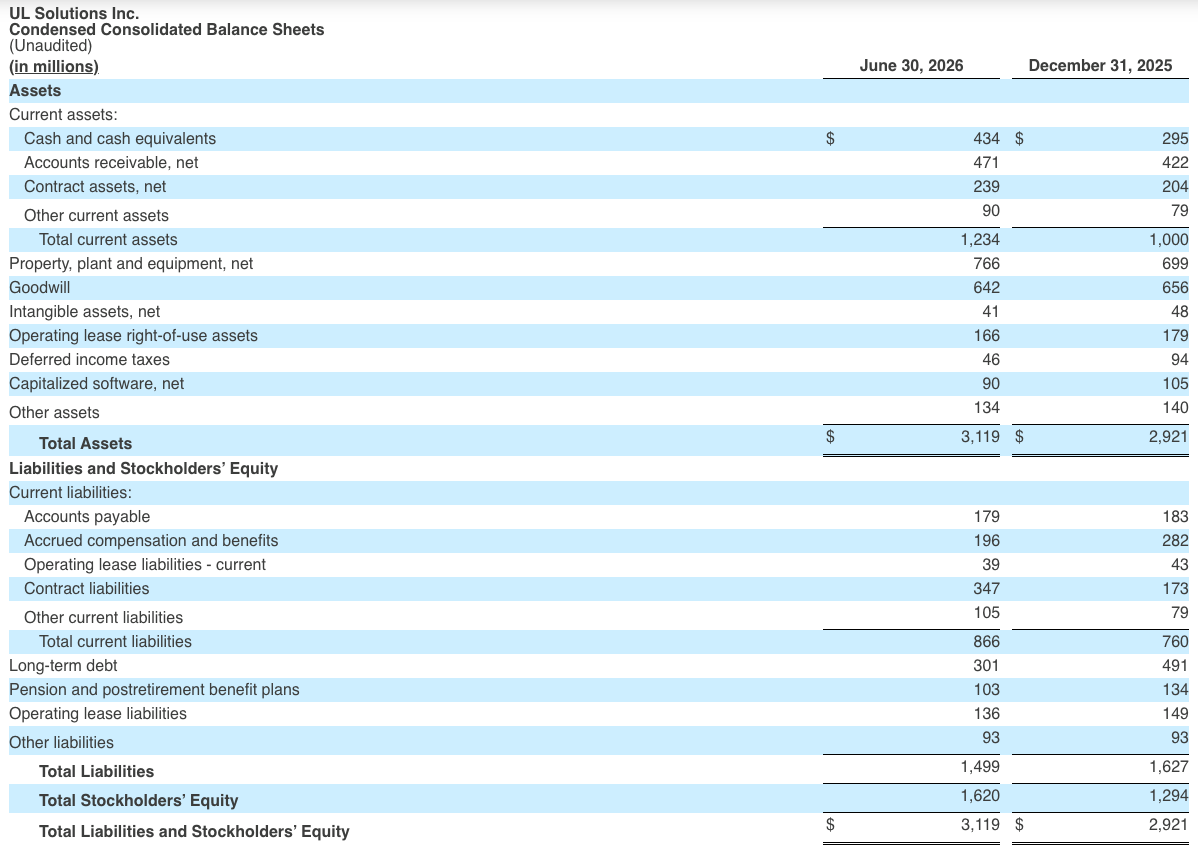The width and height of the screenshot is (1198, 850).
Task: Select 'Operating lease right-of-use assets' label
Action: pyautogui.click(x=134, y=336)
